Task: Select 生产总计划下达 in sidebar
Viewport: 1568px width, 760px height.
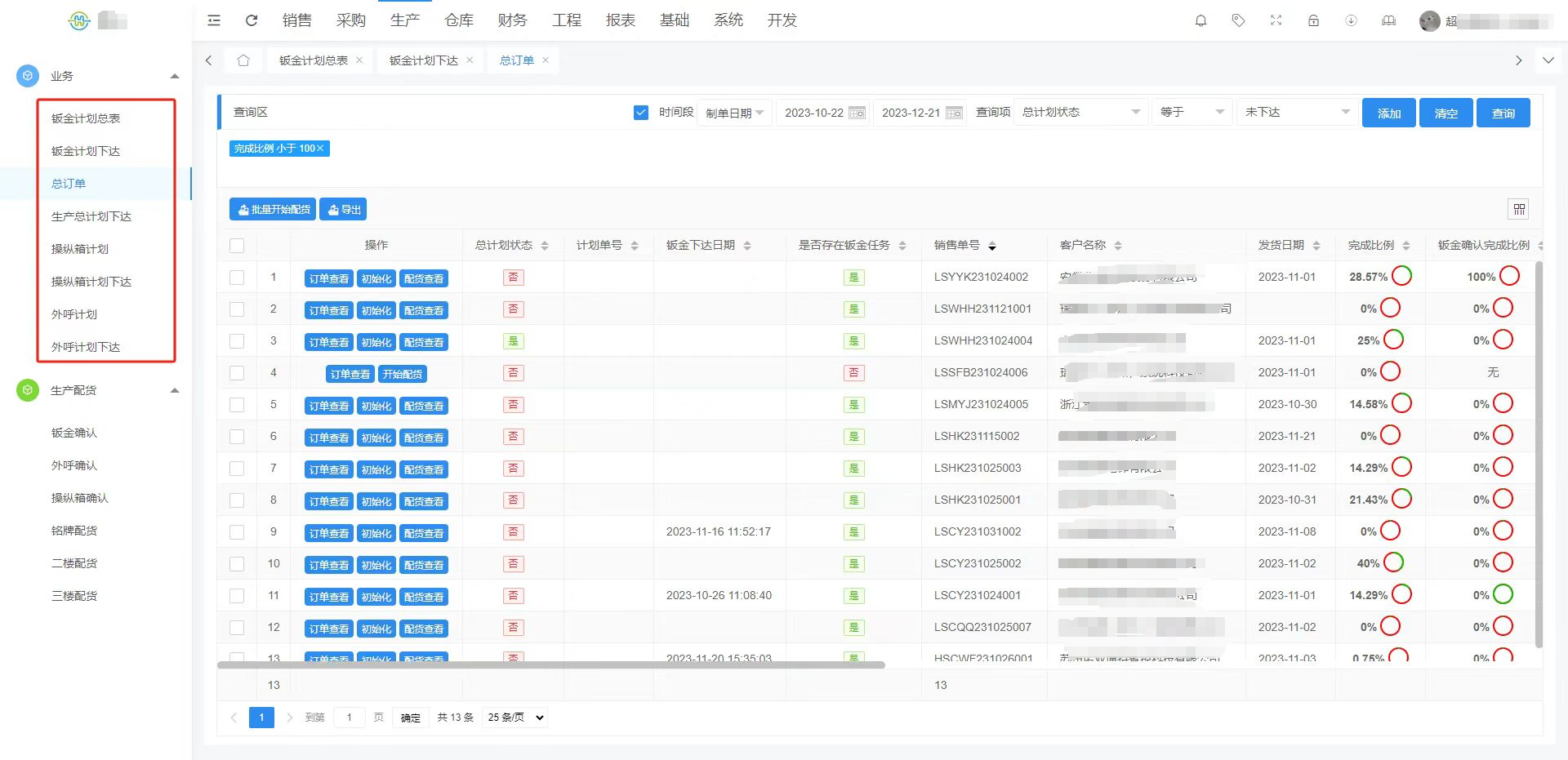Action: pyautogui.click(x=91, y=216)
